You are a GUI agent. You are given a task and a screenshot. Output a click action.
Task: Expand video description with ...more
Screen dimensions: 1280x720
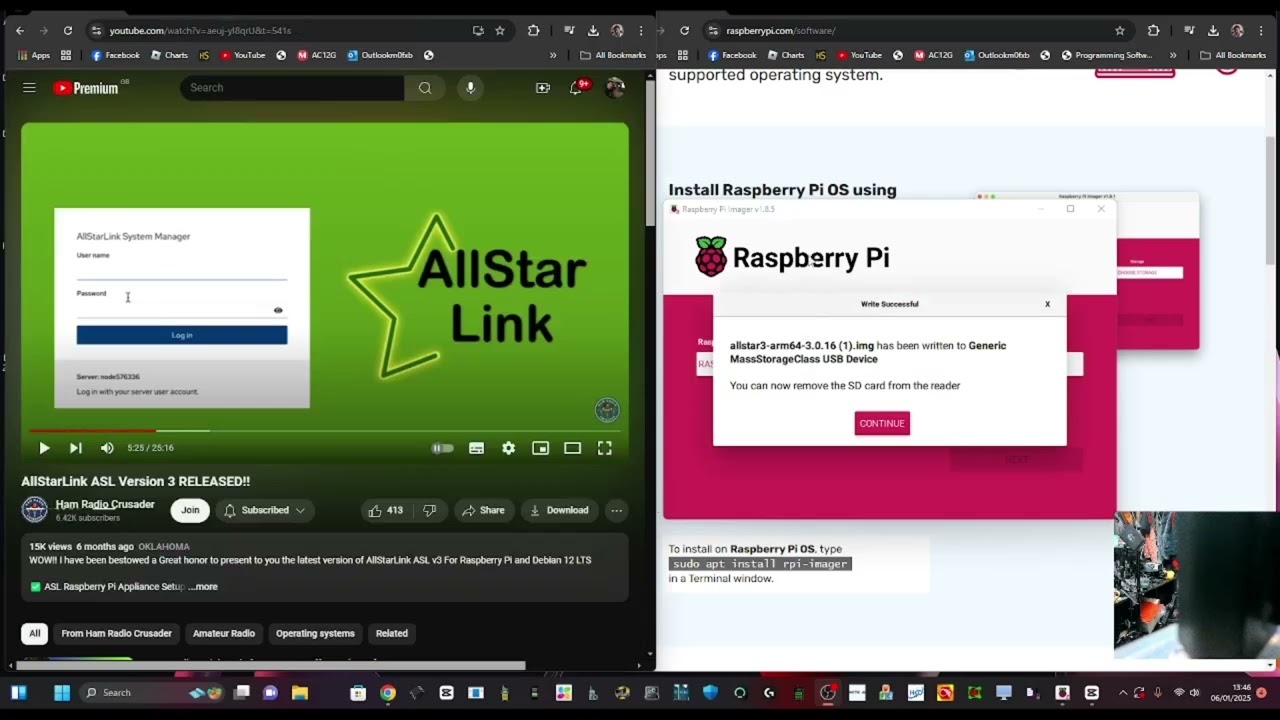(203, 587)
